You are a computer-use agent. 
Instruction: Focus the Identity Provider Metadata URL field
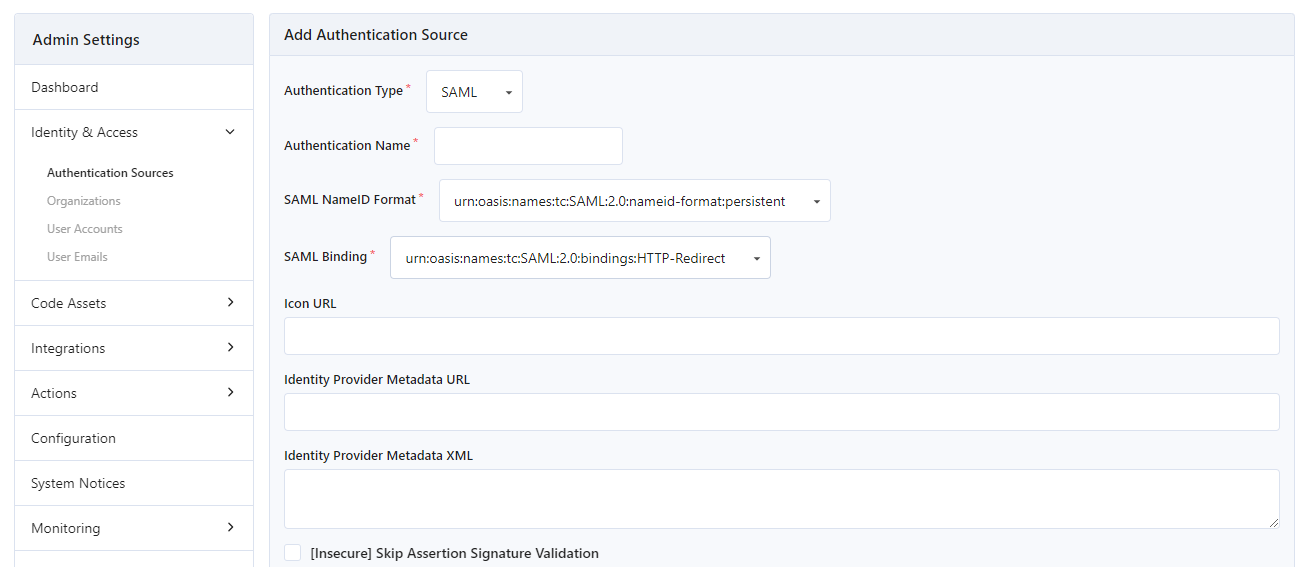782,412
